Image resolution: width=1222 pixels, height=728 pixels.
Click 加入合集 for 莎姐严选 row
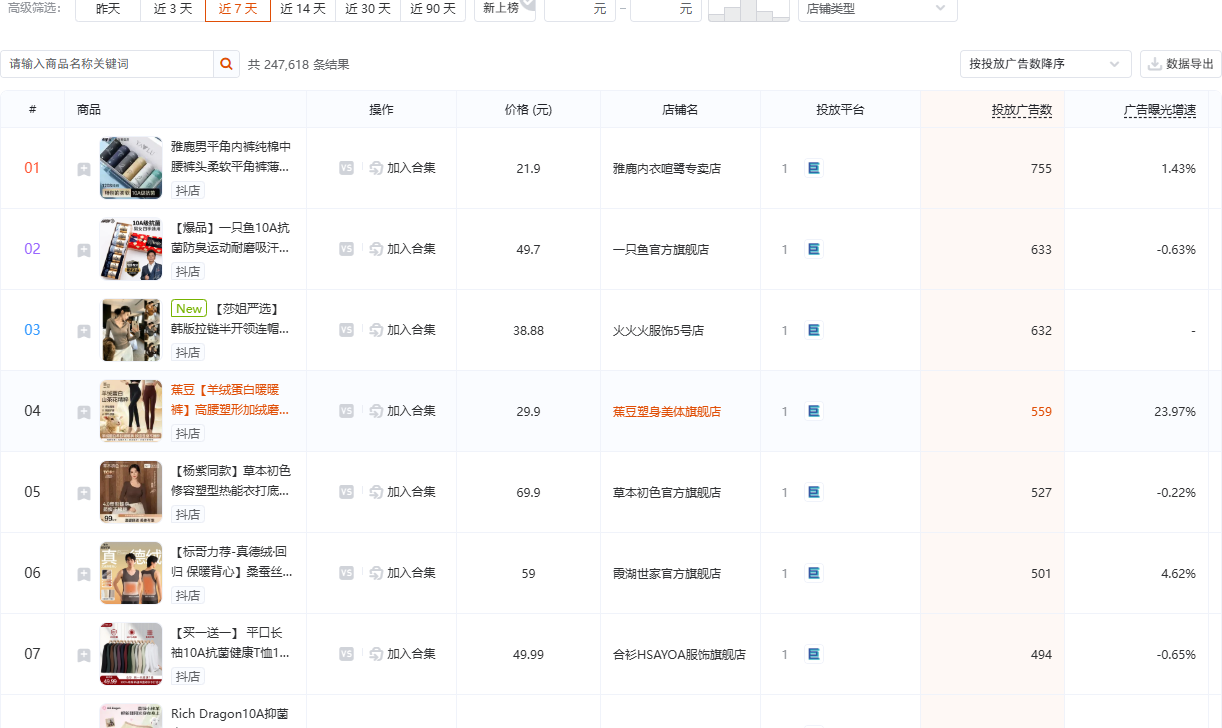[402, 330]
